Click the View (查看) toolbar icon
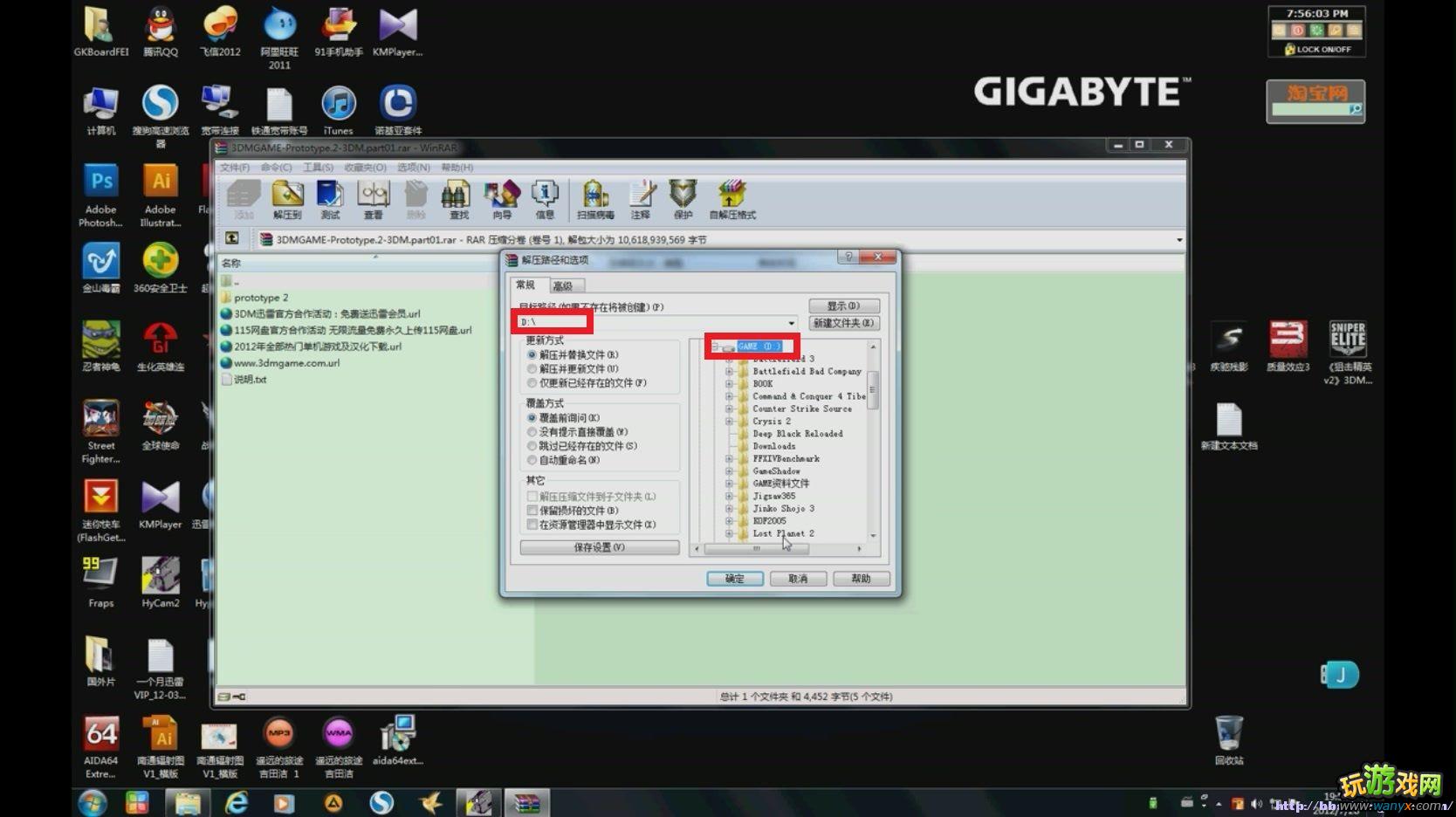 coord(374,199)
